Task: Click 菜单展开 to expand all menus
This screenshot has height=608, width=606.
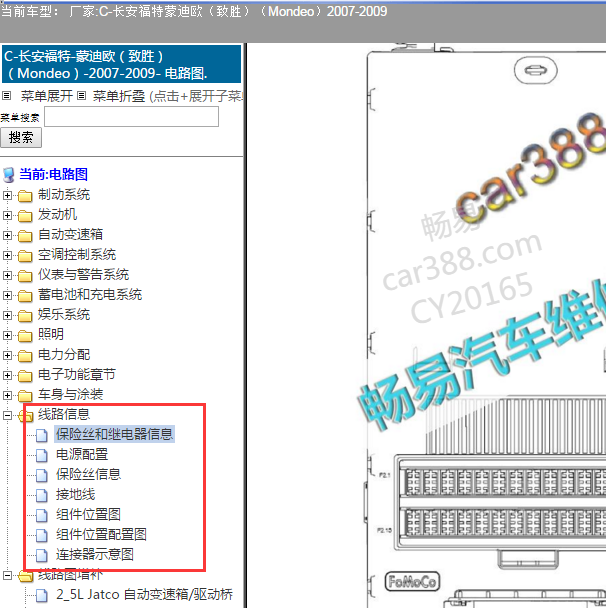Action: click(x=47, y=96)
